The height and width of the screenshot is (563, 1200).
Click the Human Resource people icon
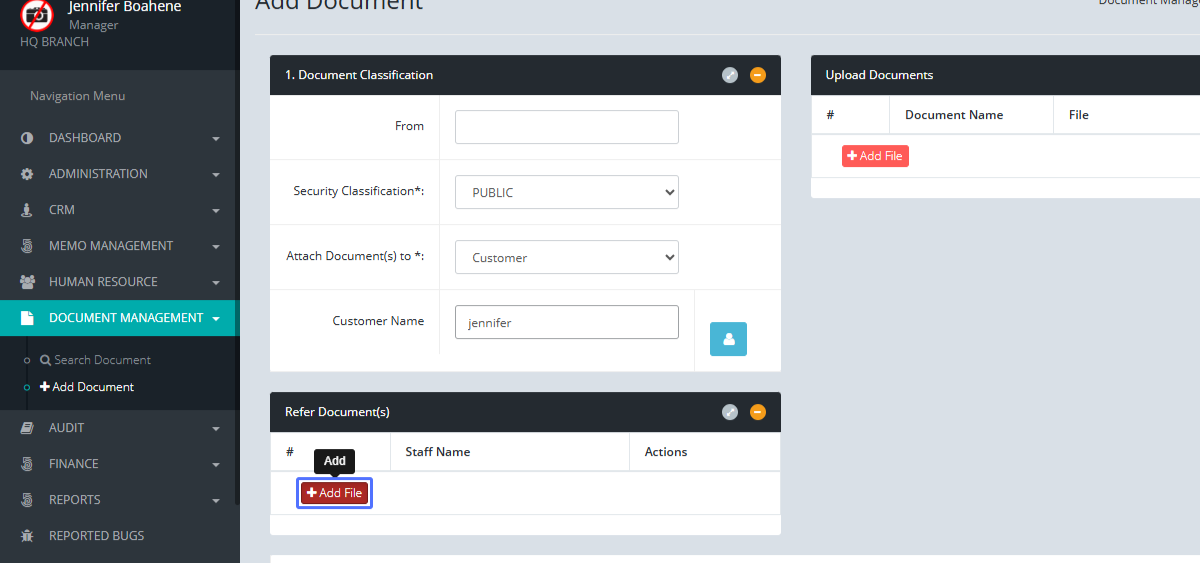pos(27,282)
